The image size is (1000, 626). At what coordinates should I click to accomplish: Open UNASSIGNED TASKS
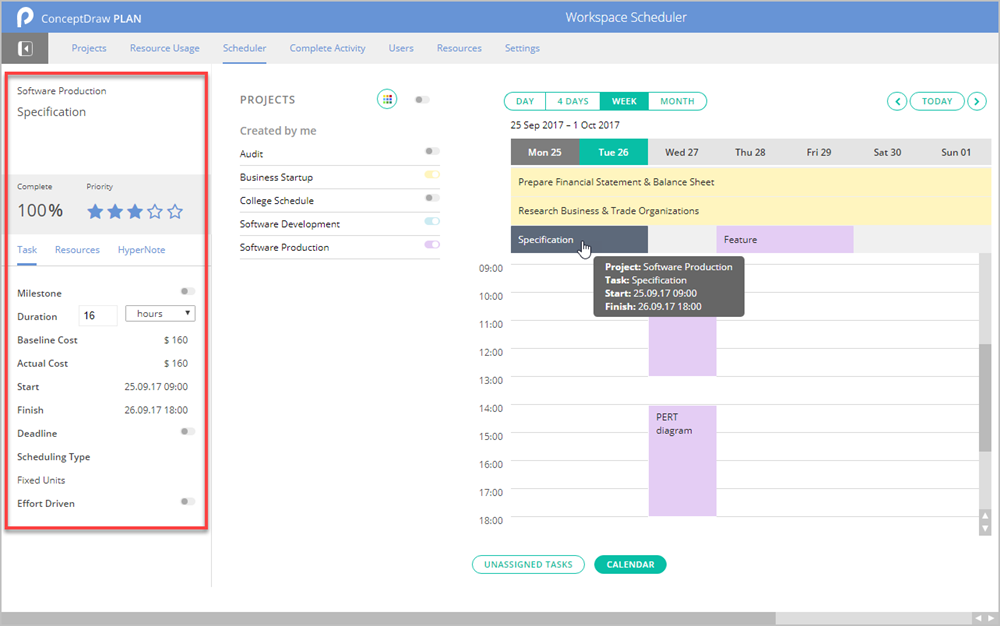(x=528, y=564)
